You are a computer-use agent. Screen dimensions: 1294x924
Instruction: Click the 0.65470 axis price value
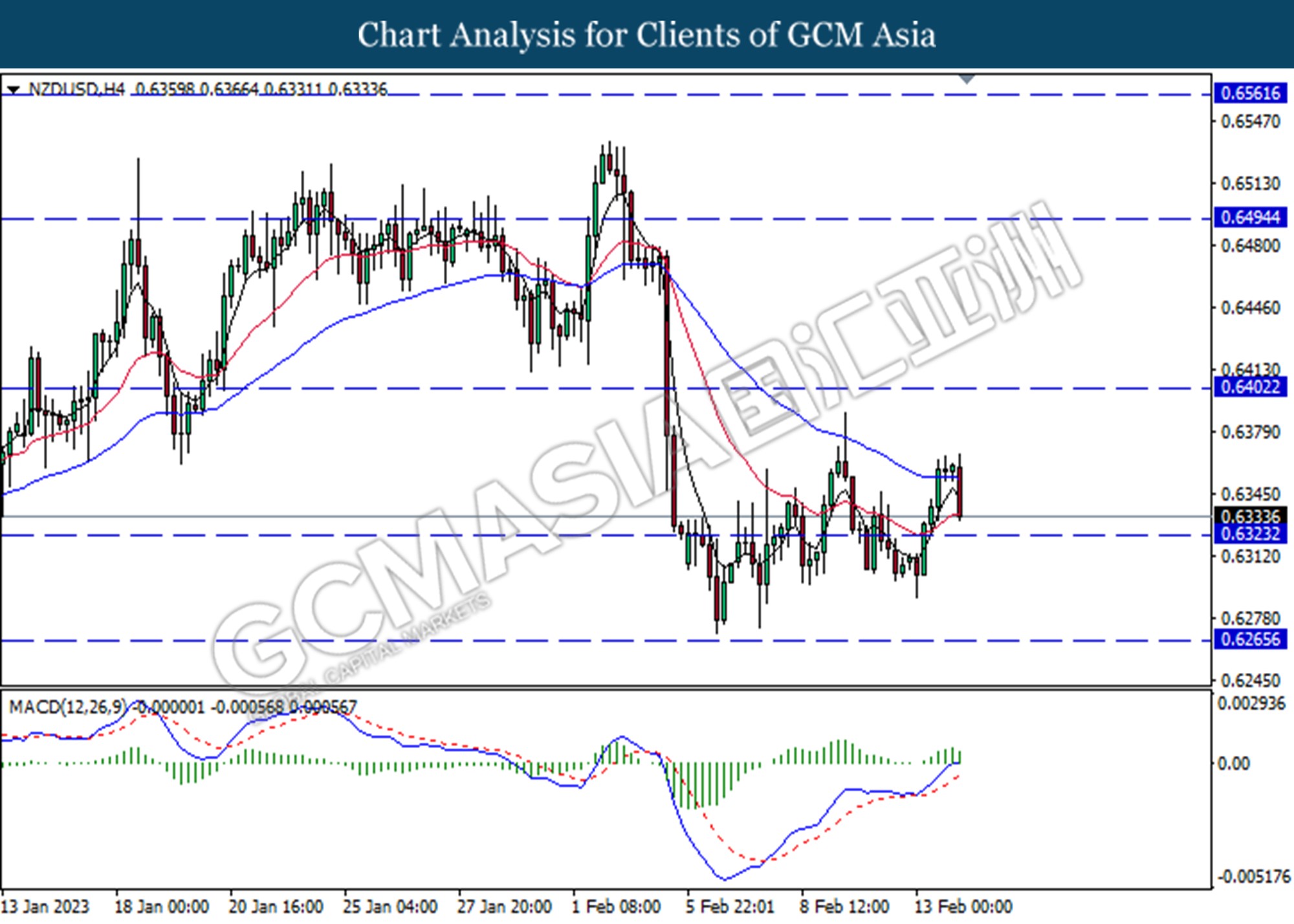tap(1250, 122)
